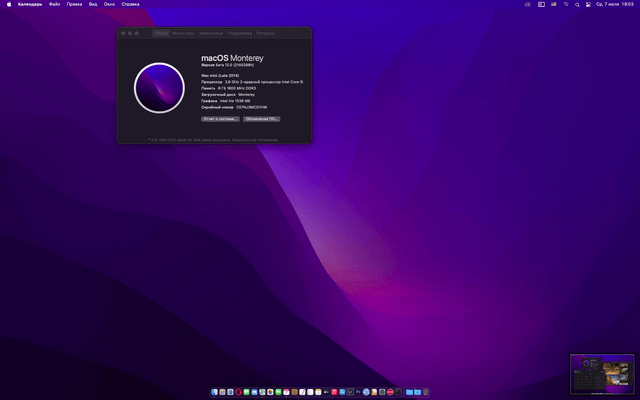
Task: Open the Apple TV app in Dock
Action: click(326, 392)
